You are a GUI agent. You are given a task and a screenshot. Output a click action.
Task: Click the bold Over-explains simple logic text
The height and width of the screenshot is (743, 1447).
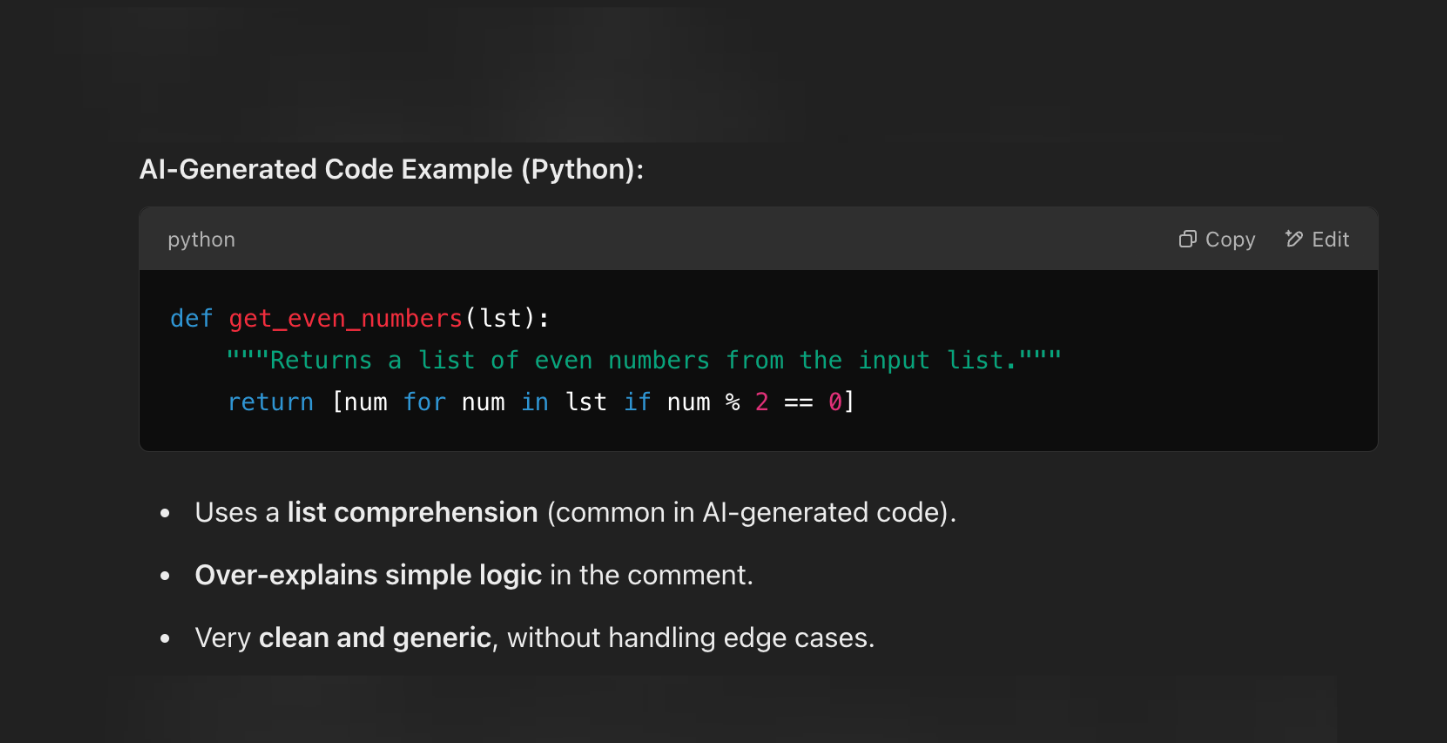[x=368, y=575]
